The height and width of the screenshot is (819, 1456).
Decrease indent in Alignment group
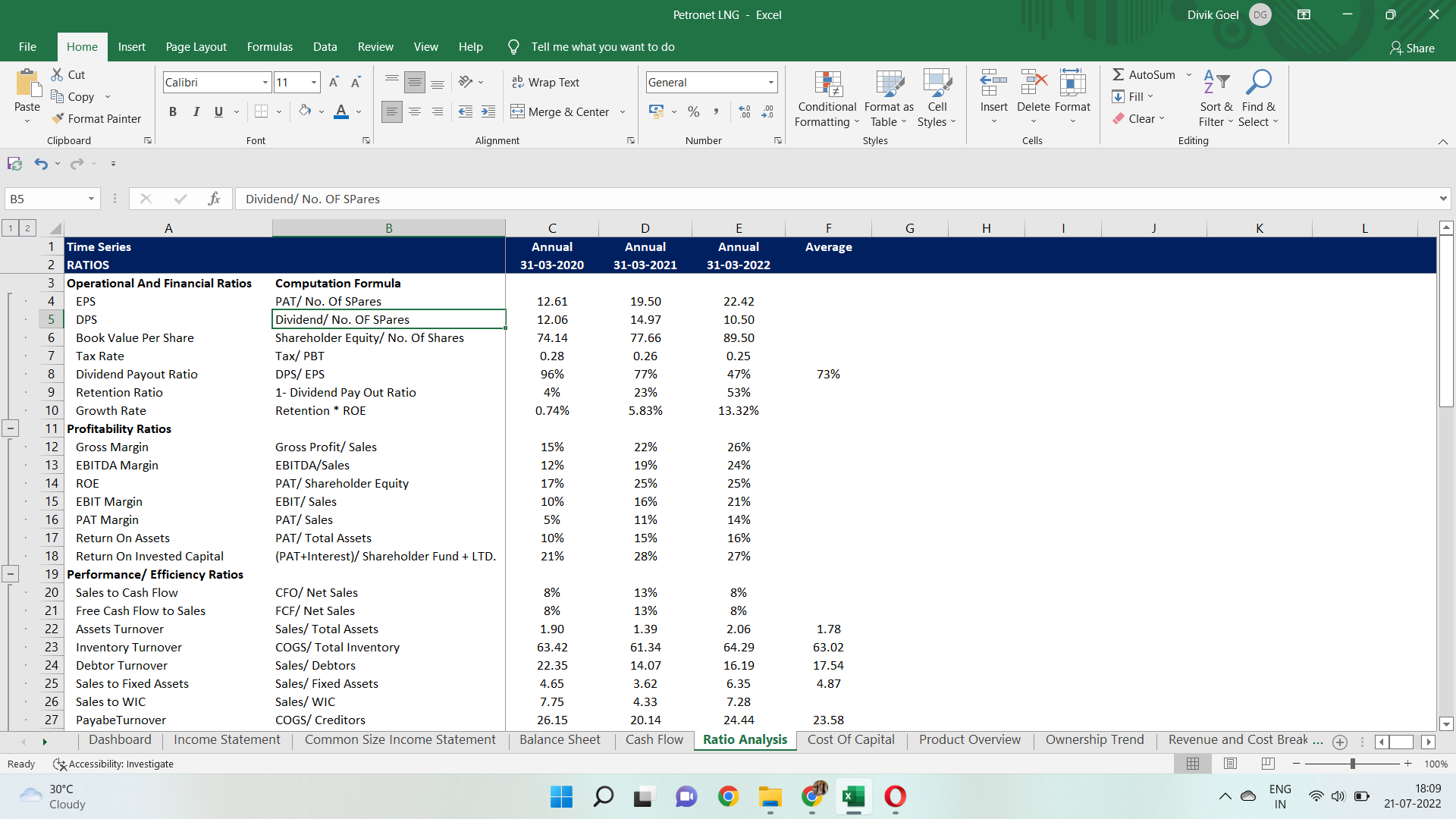tap(466, 111)
